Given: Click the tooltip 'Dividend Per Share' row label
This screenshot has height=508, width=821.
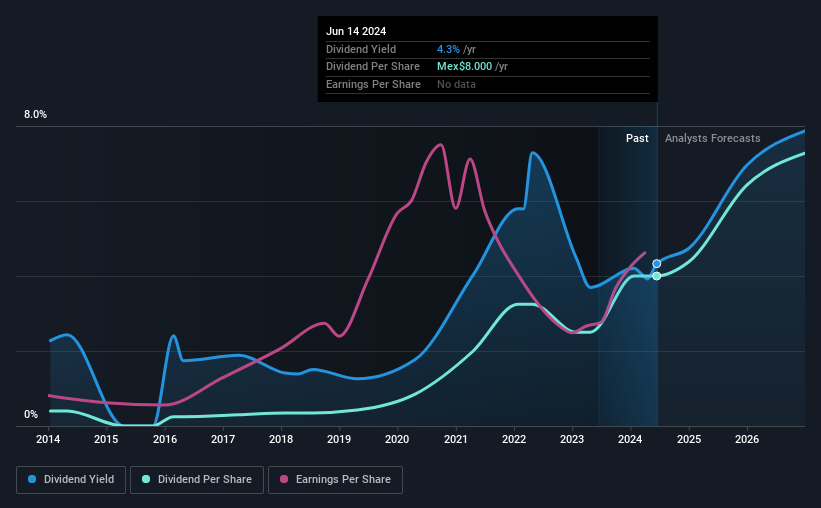Looking at the screenshot, I should tap(373, 67).
